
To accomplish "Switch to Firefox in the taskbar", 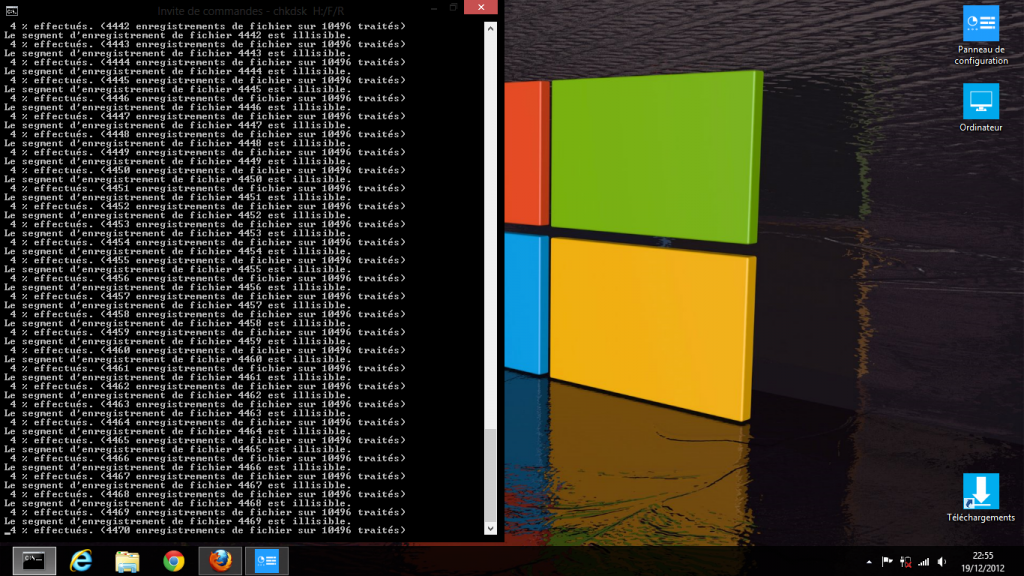I will (x=220, y=561).
